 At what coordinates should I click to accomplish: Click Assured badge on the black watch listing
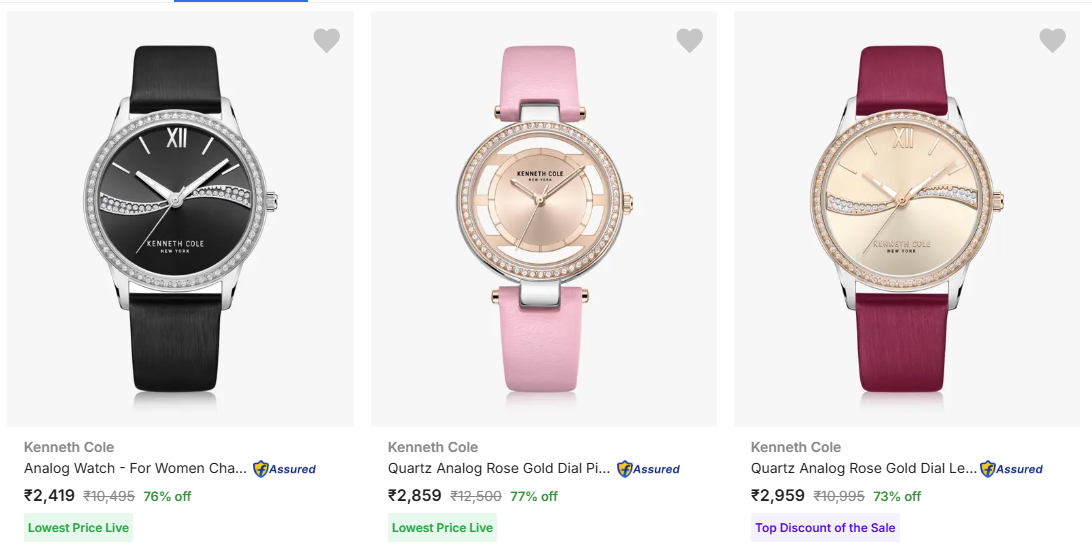(285, 468)
